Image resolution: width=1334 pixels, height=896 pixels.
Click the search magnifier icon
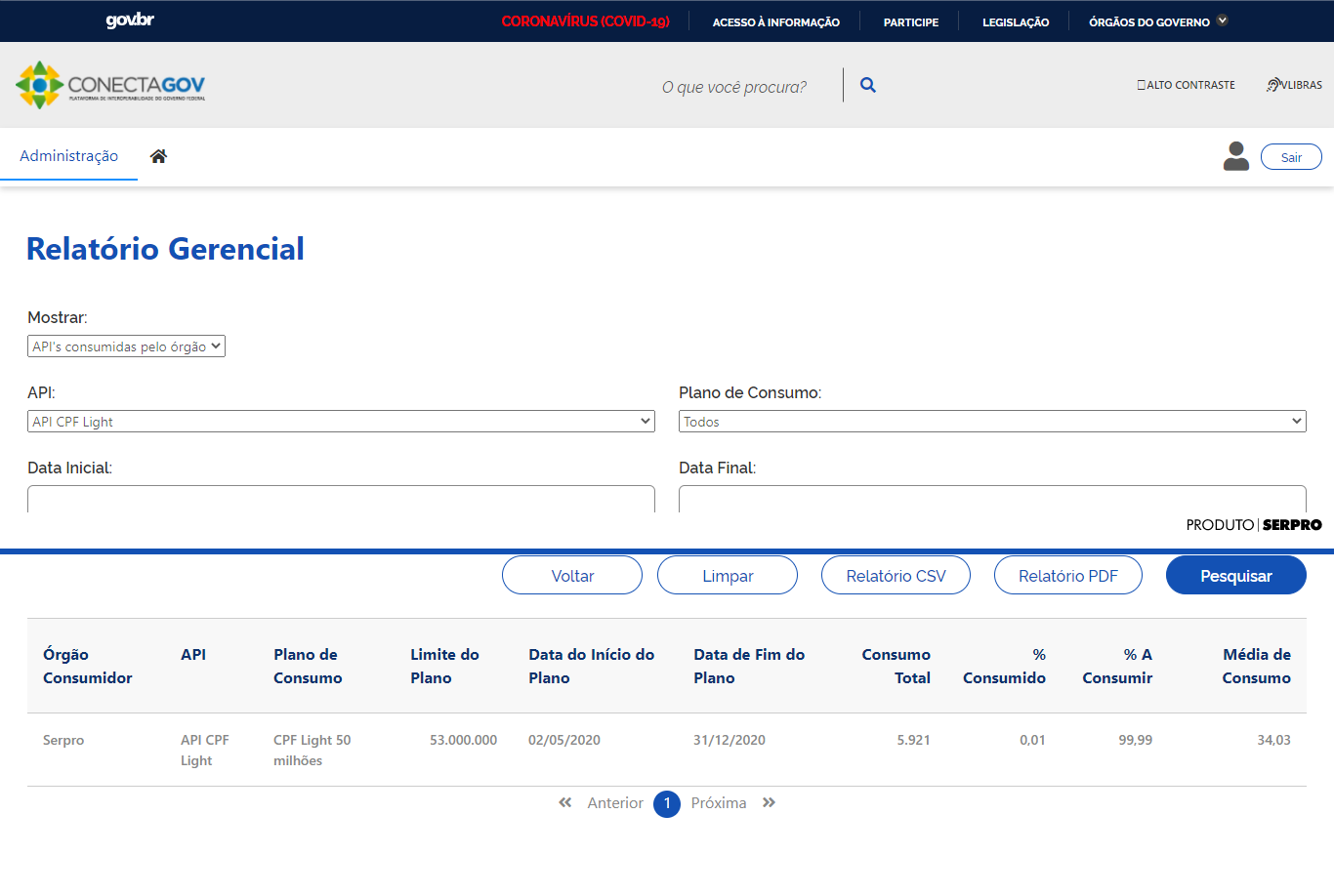pyautogui.click(x=867, y=84)
